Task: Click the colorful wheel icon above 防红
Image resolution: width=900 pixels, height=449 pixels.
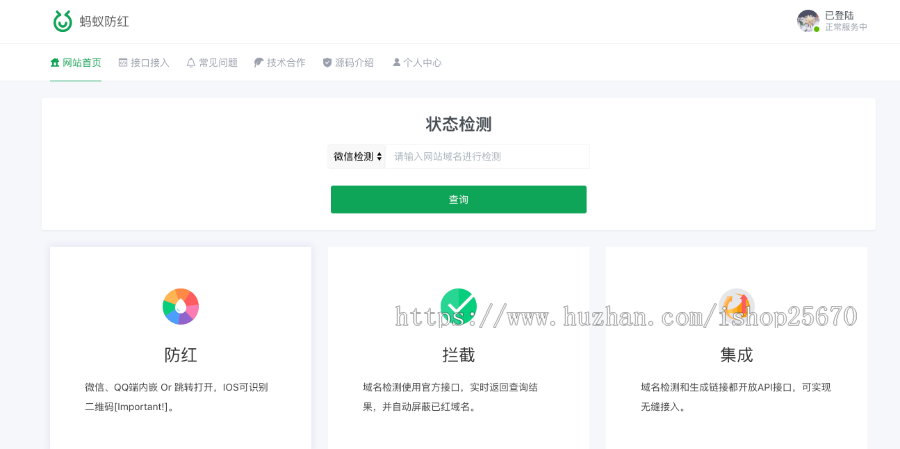Action: point(180,307)
